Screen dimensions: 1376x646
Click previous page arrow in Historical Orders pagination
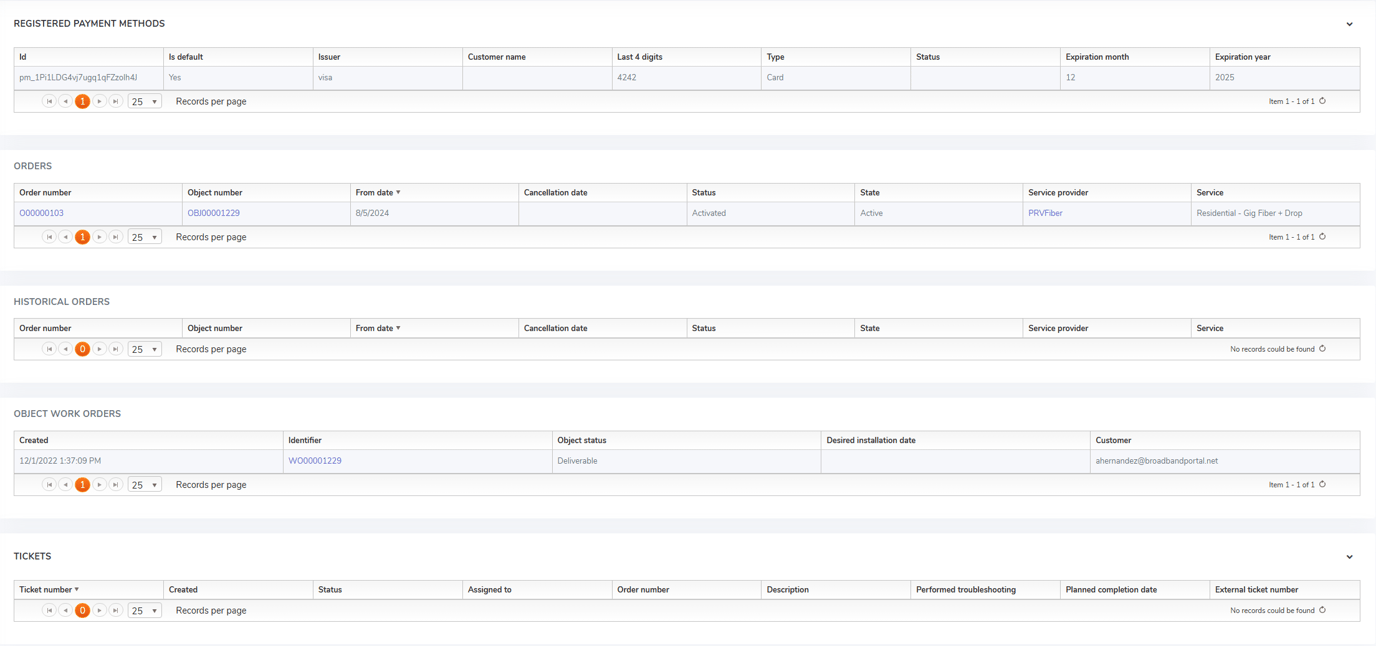pyautogui.click(x=66, y=349)
